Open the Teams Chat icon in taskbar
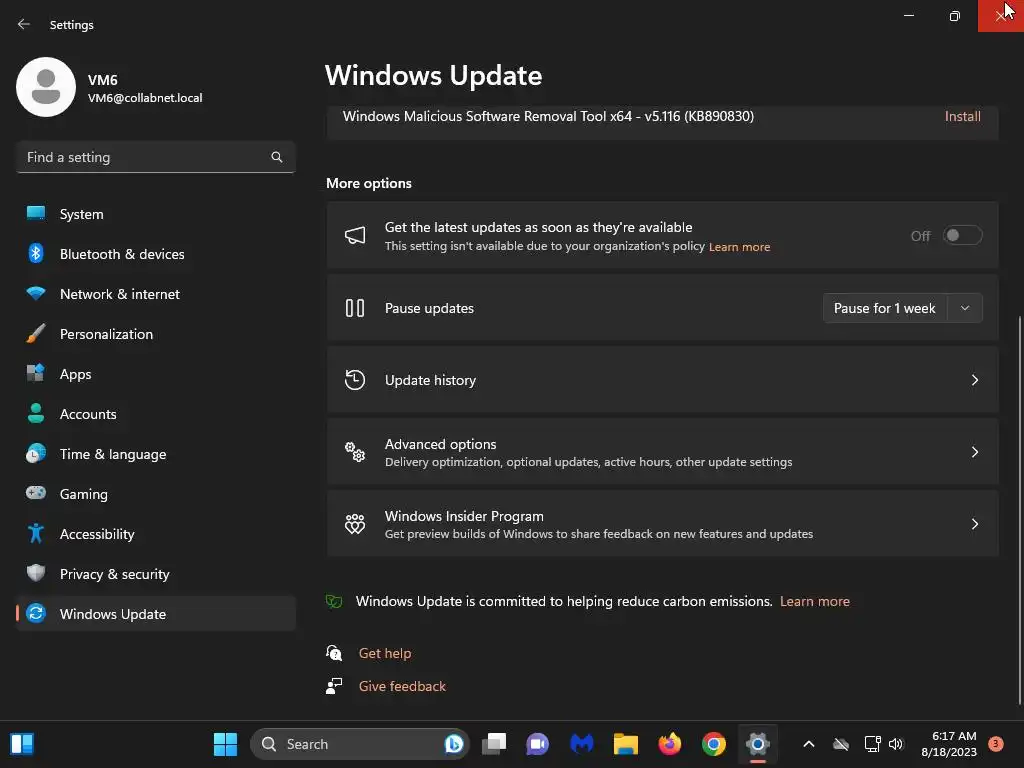This screenshot has width=1024, height=768. tap(537, 744)
